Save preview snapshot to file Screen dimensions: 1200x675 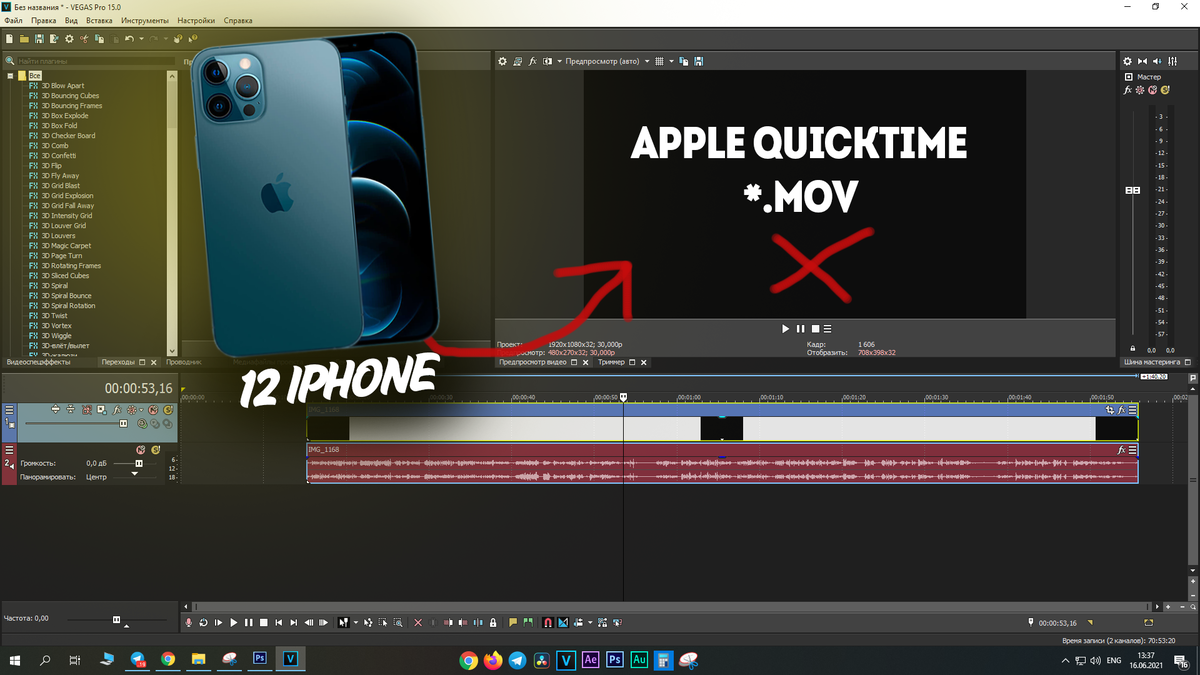tap(698, 61)
